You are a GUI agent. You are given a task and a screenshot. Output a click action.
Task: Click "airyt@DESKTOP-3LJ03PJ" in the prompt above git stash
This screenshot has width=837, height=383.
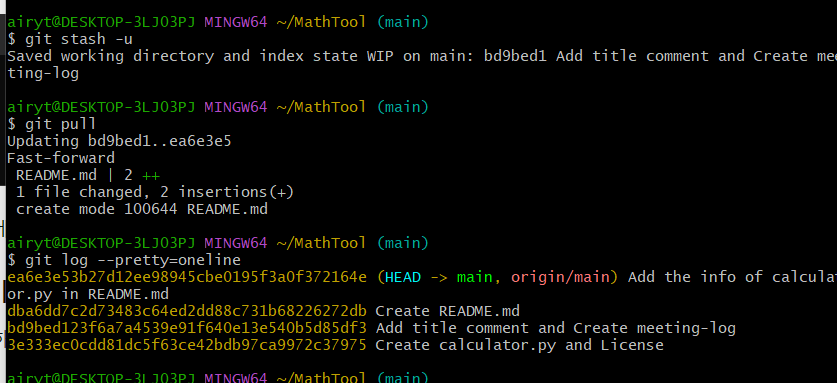pos(101,22)
